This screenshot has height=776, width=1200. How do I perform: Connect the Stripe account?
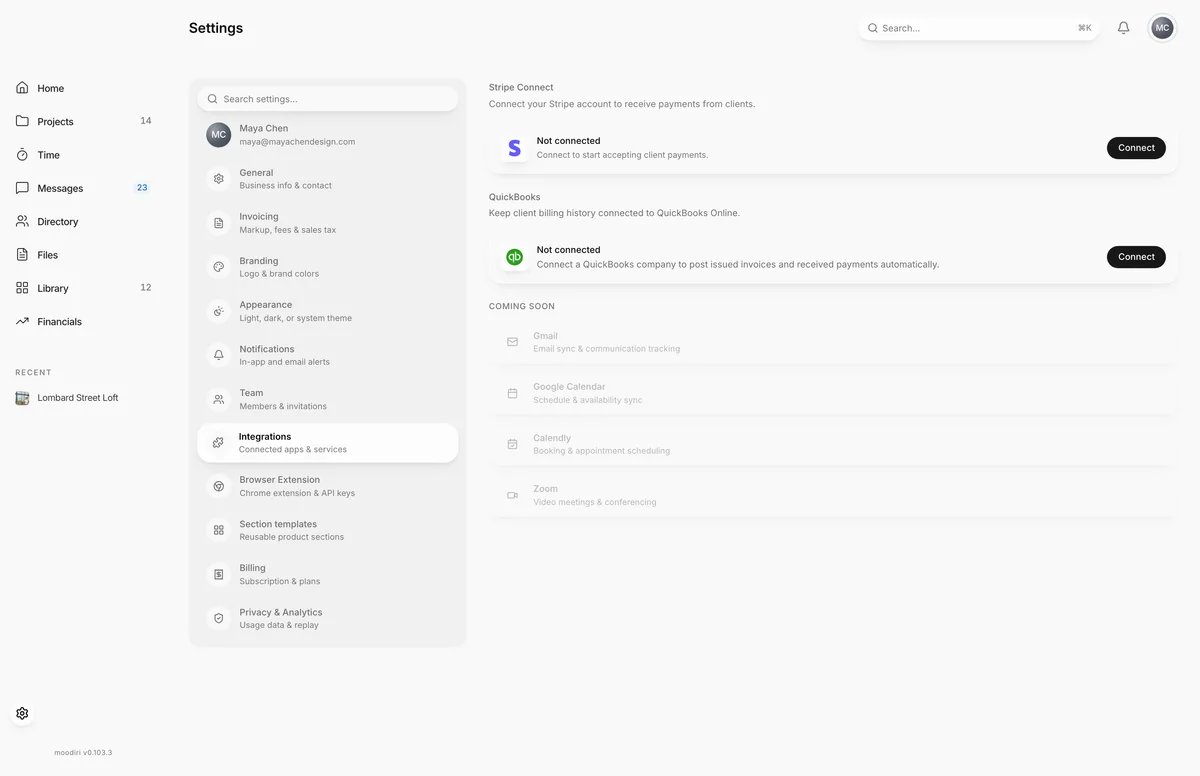click(x=1136, y=148)
